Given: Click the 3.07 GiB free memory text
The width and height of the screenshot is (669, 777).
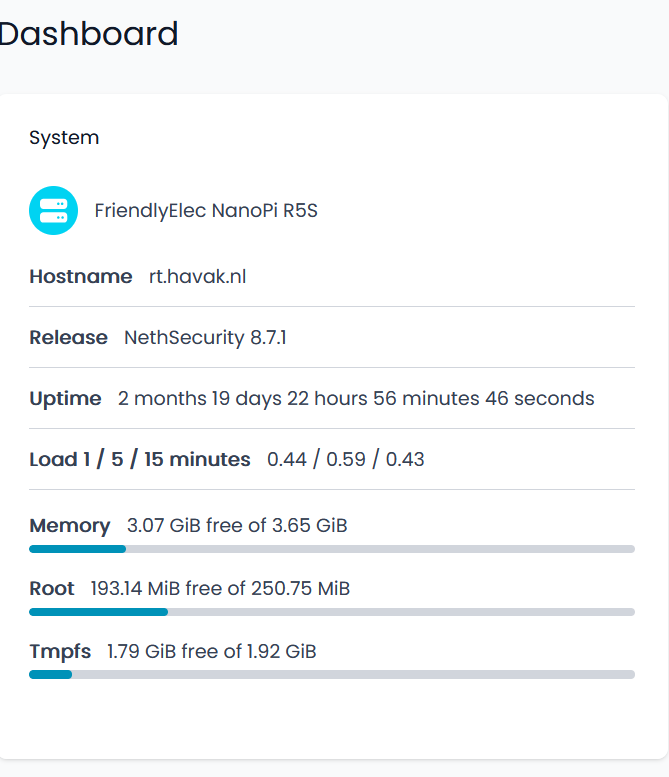Looking at the screenshot, I should 237,525.
